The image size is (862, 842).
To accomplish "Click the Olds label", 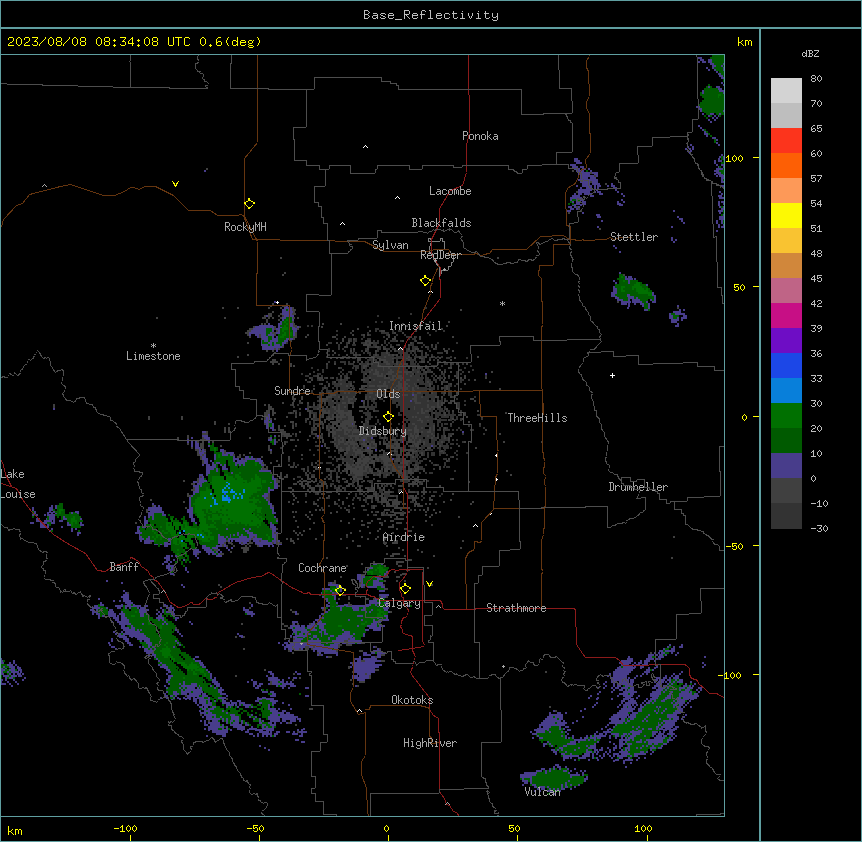I will pyautogui.click(x=388, y=394).
